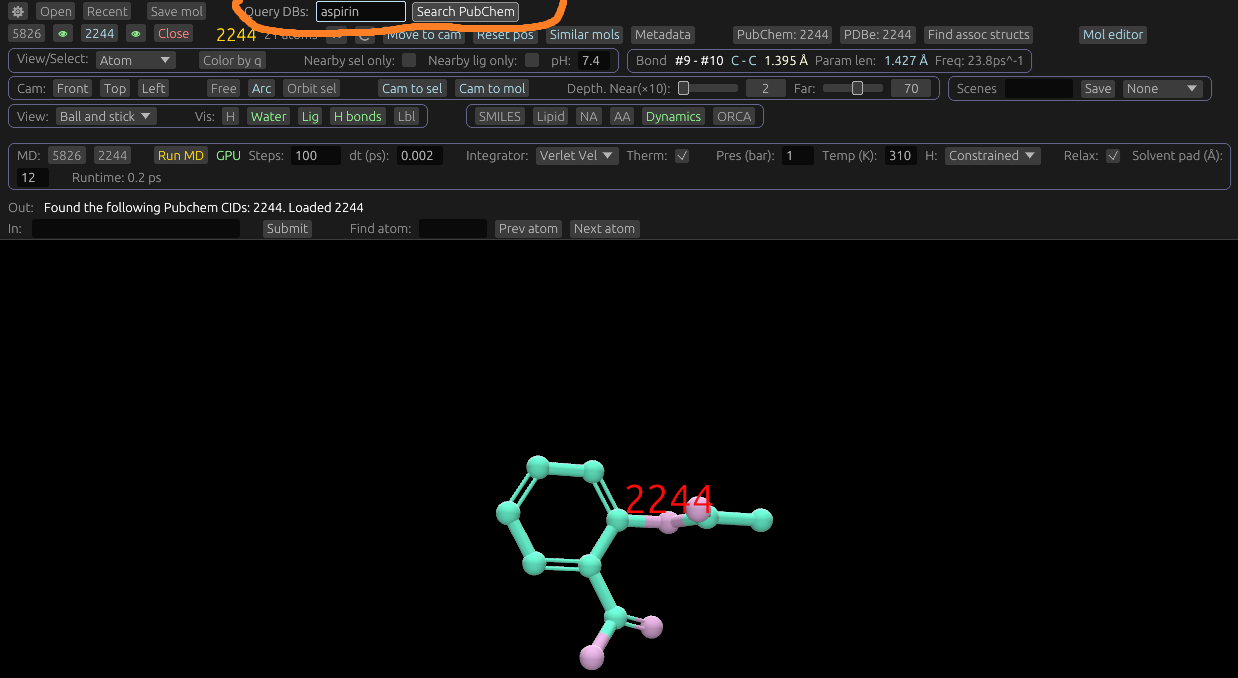This screenshot has height=678, width=1238.
Task: Open the Verlet Vel integrator dropdown
Action: [x=577, y=155]
